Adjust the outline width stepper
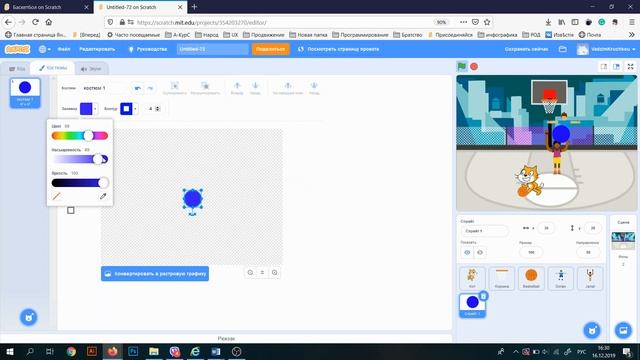 coord(158,109)
